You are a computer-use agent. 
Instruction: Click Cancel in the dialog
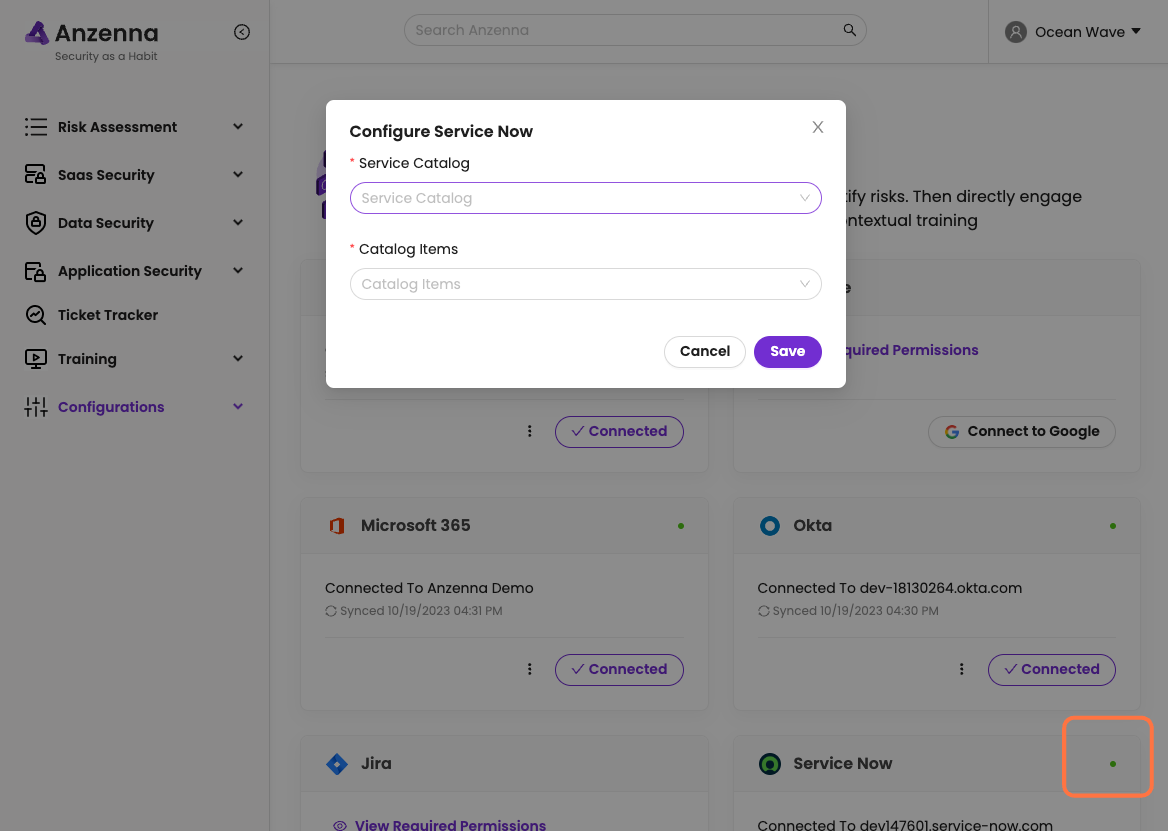tap(704, 351)
